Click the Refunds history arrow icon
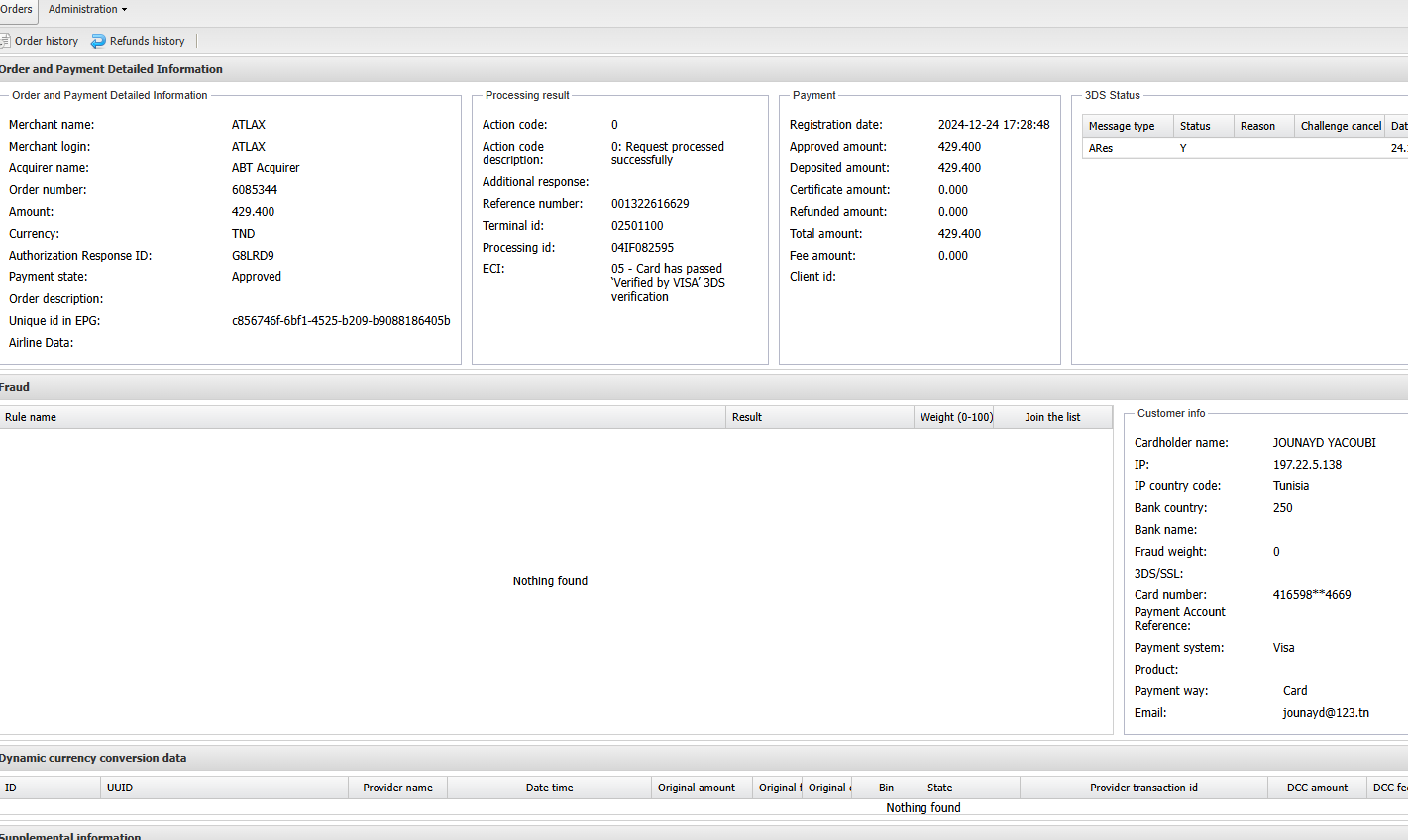1408x840 pixels. click(x=98, y=41)
